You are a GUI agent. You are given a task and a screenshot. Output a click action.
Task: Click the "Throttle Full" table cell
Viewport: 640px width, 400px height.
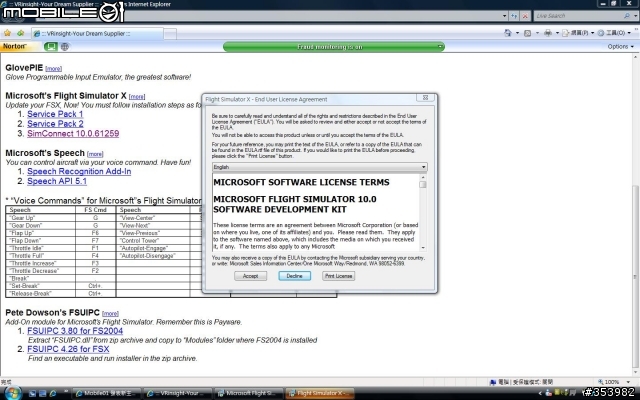point(40,256)
